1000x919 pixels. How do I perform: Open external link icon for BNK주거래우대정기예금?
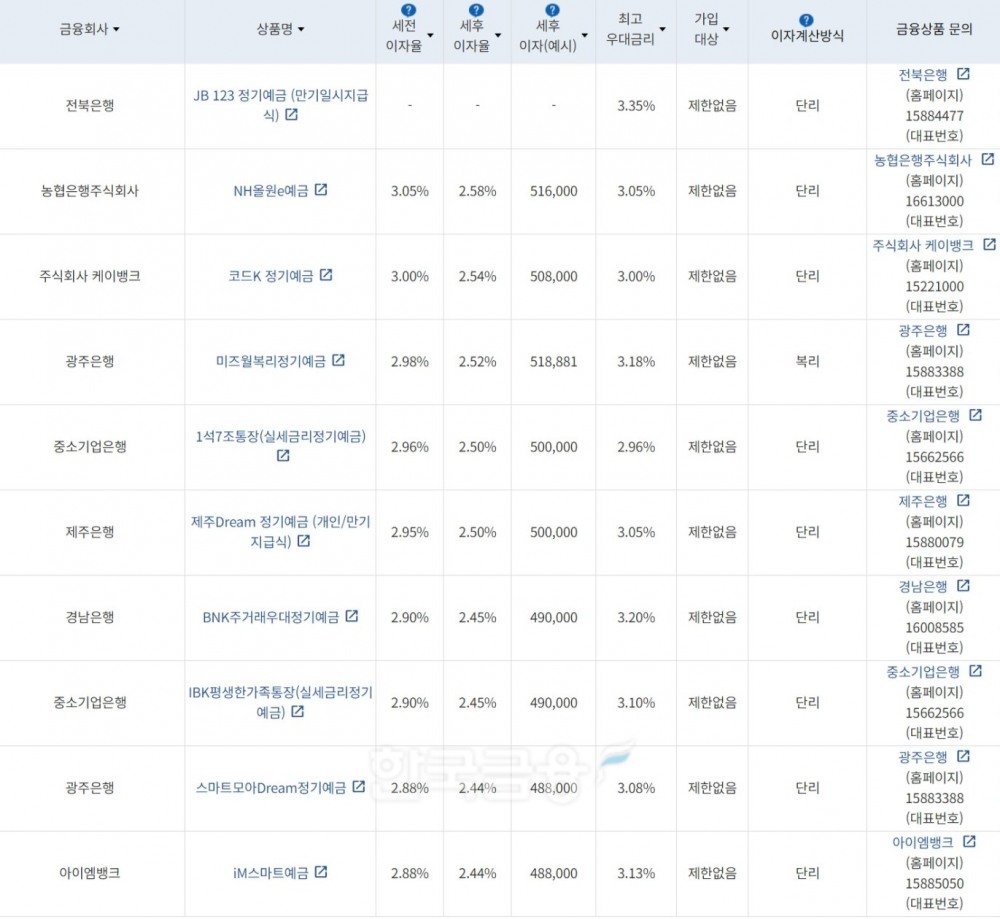point(352,617)
